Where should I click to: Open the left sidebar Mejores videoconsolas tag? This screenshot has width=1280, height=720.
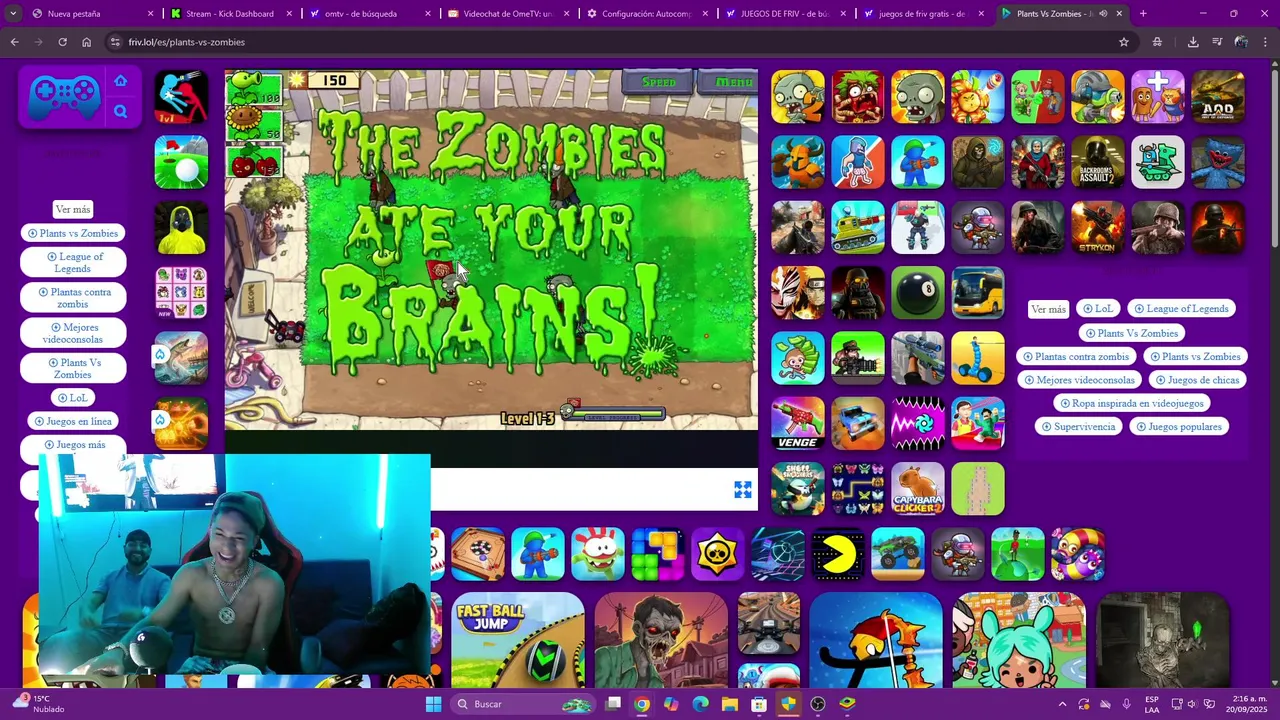point(73,333)
